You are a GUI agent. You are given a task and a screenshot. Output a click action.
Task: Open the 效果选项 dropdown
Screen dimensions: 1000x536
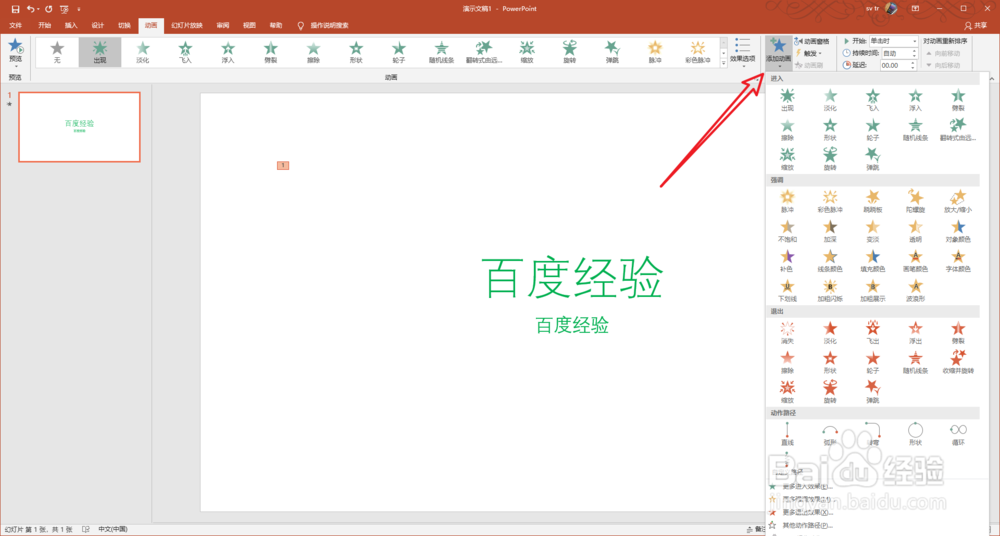[742, 52]
